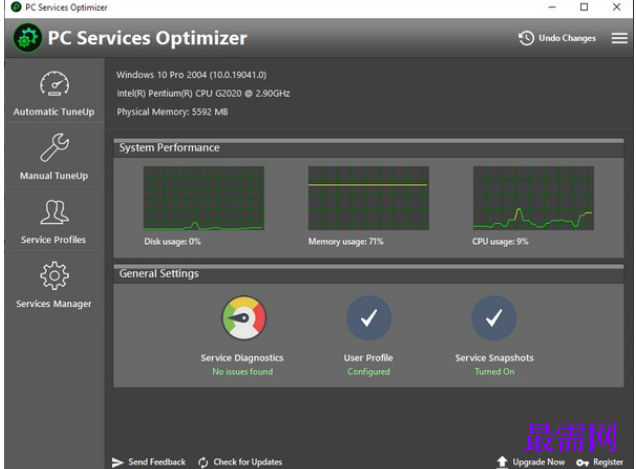This screenshot has width=636, height=469.
Task: Select the Services Manager label
Action: (54, 304)
